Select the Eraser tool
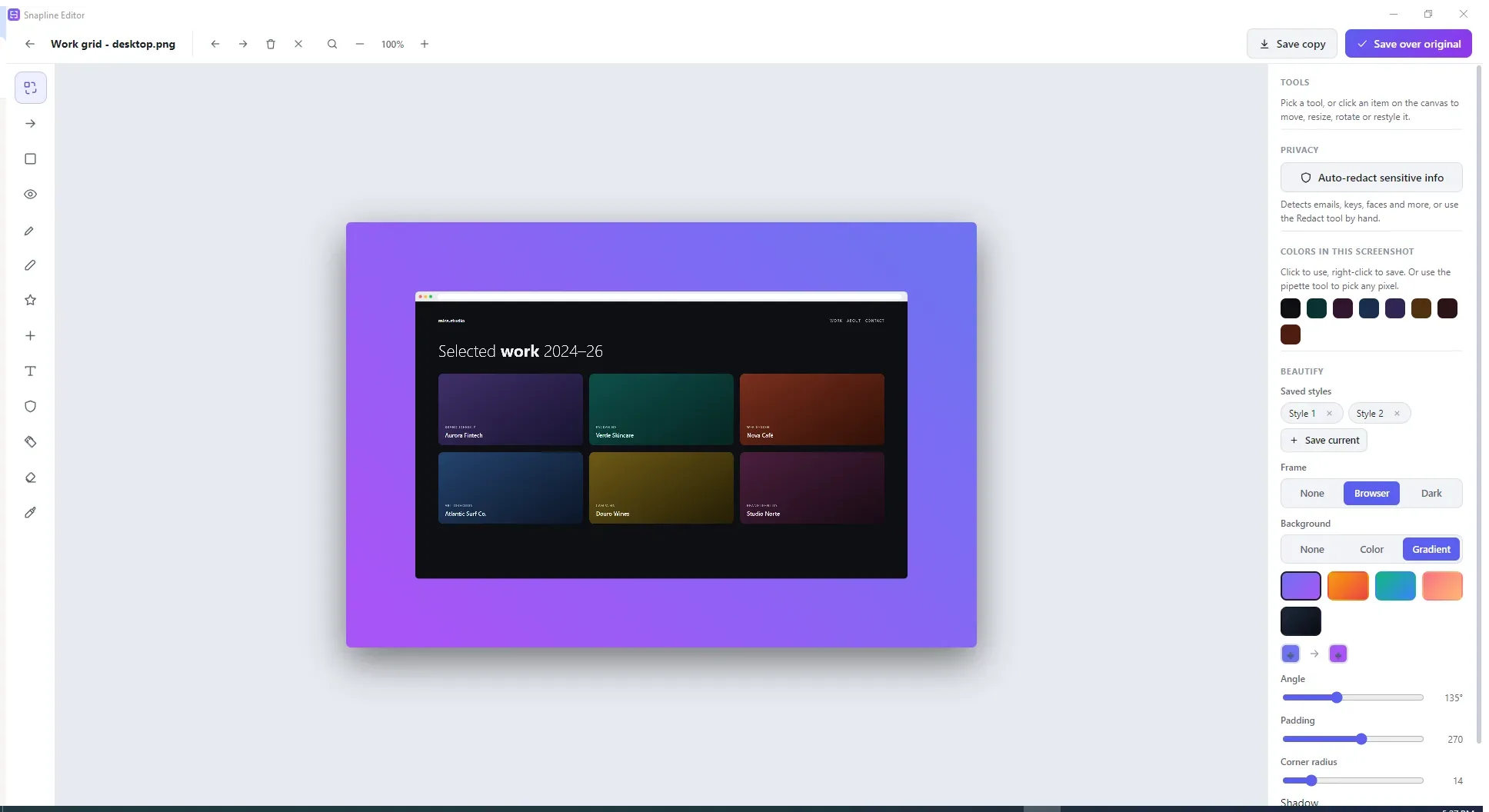The image size is (1489, 812). [31, 477]
